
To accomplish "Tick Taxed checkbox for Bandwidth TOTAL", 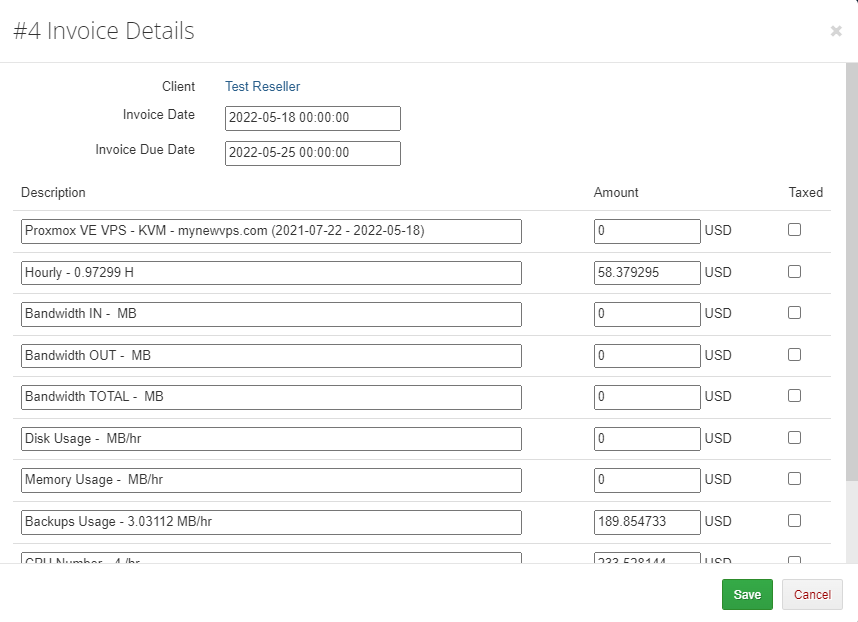I will tap(794, 396).
